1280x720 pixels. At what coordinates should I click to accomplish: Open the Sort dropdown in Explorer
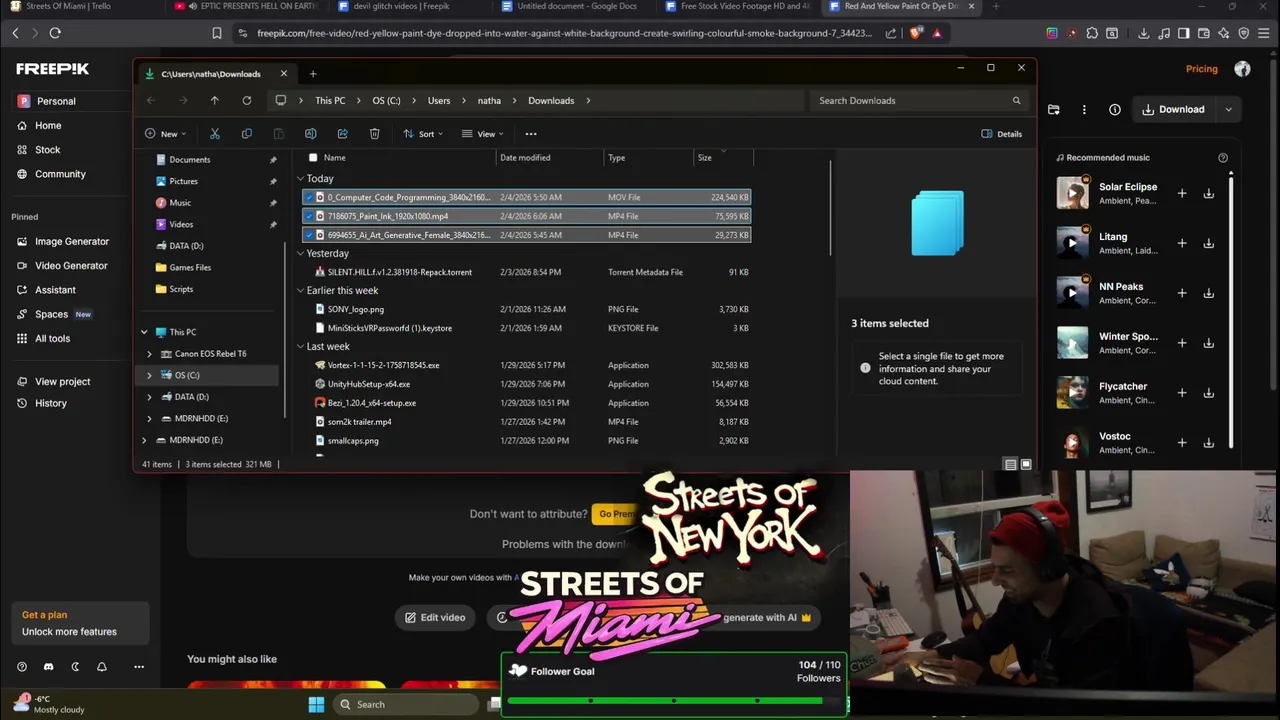pos(424,134)
